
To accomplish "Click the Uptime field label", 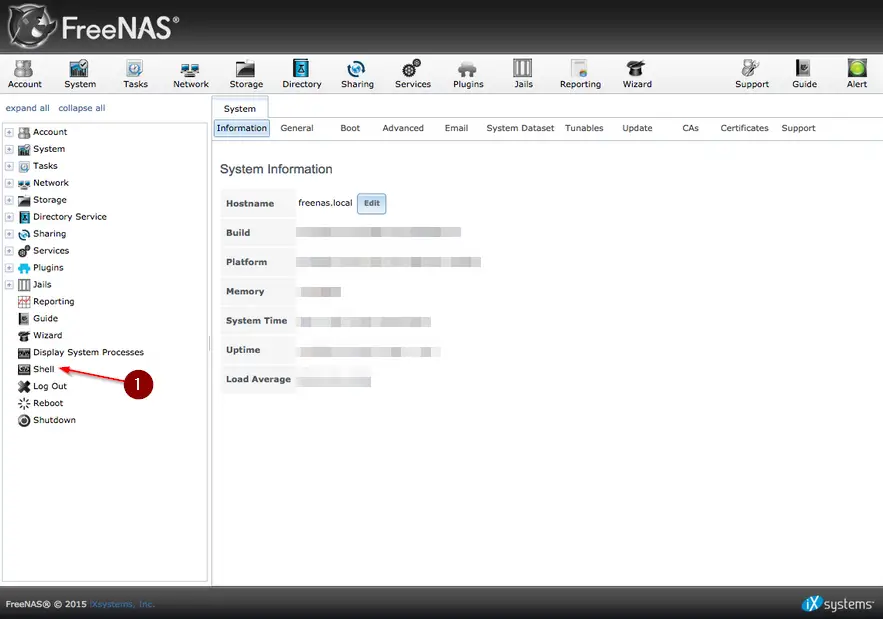I will [x=243, y=350].
